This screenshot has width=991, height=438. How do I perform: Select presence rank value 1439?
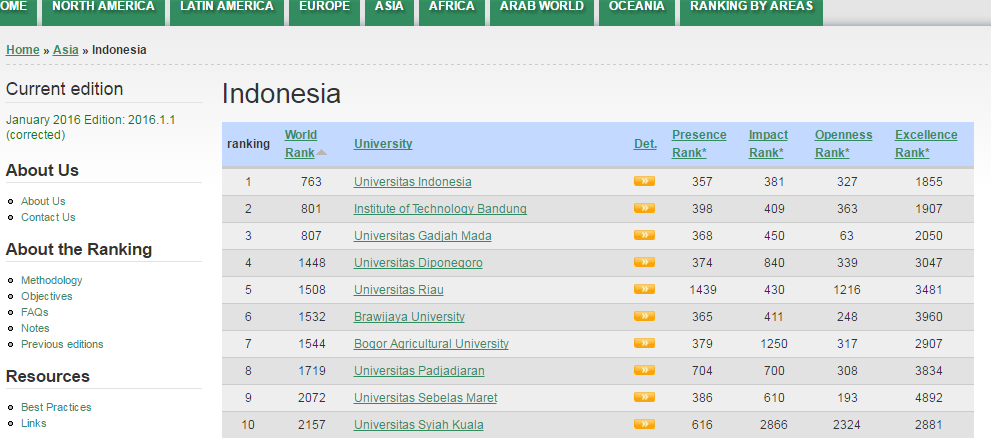click(x=702, y=290)
